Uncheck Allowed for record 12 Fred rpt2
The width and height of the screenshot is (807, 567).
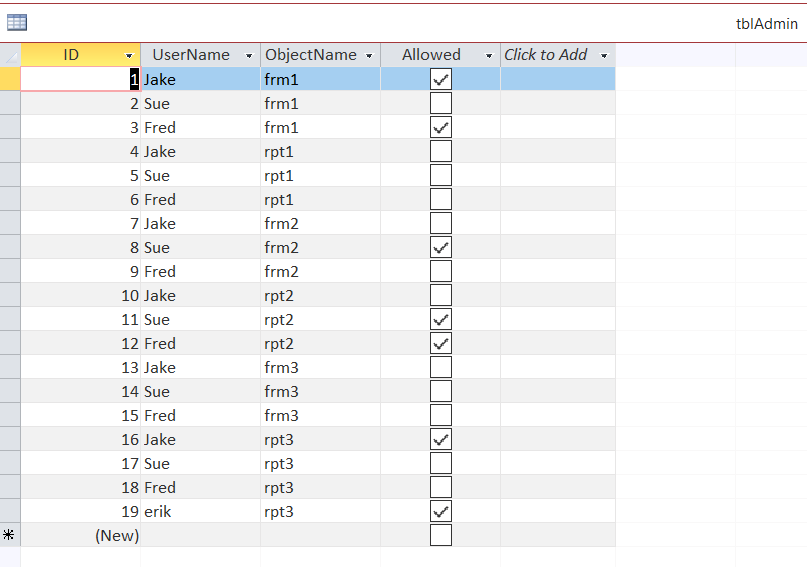[441, 343]
